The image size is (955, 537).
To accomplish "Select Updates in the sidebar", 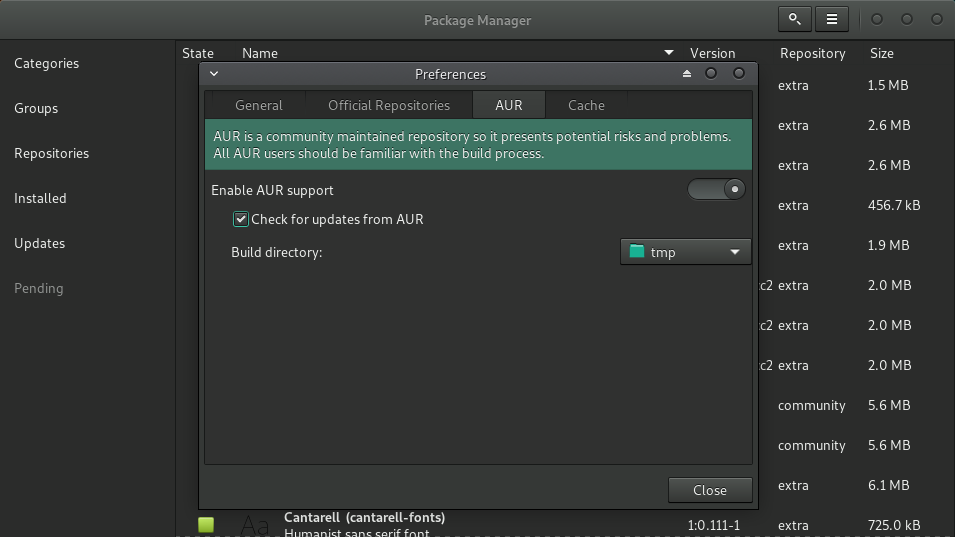I will [40, 243].
